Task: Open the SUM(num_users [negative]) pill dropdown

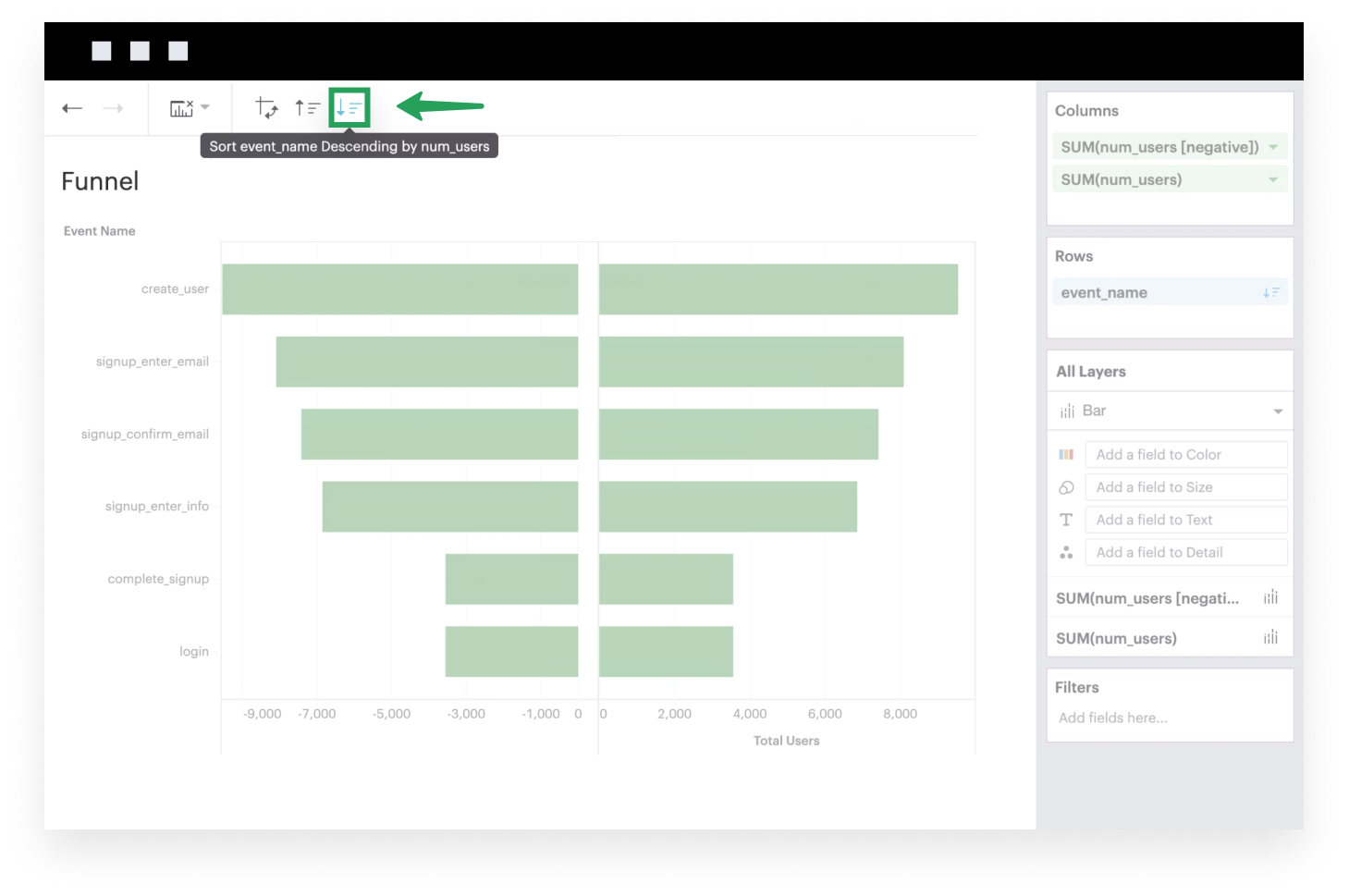Action: (x=1273, y=146)
